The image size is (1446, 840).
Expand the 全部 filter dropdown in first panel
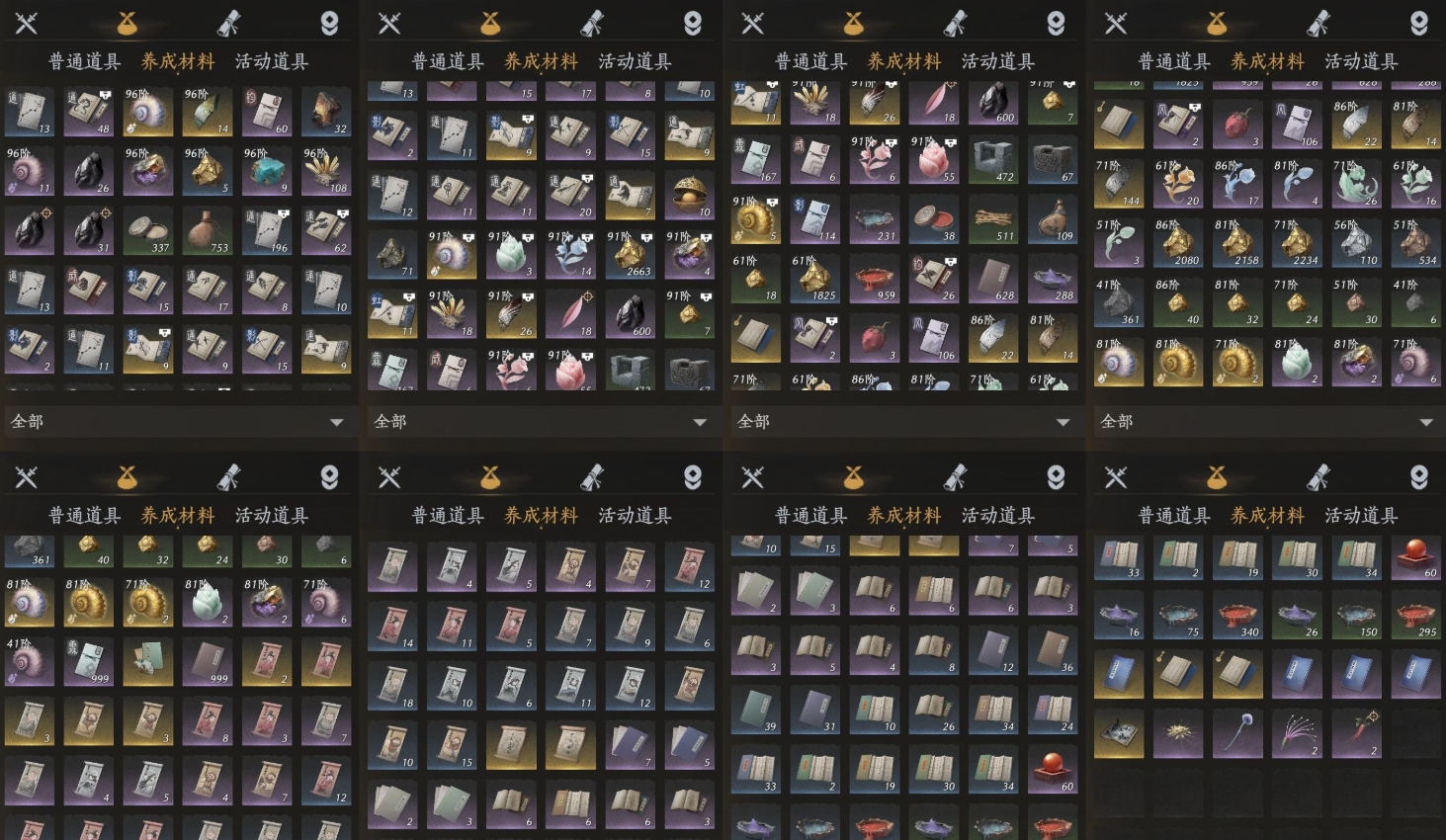[x=178, y=421]
